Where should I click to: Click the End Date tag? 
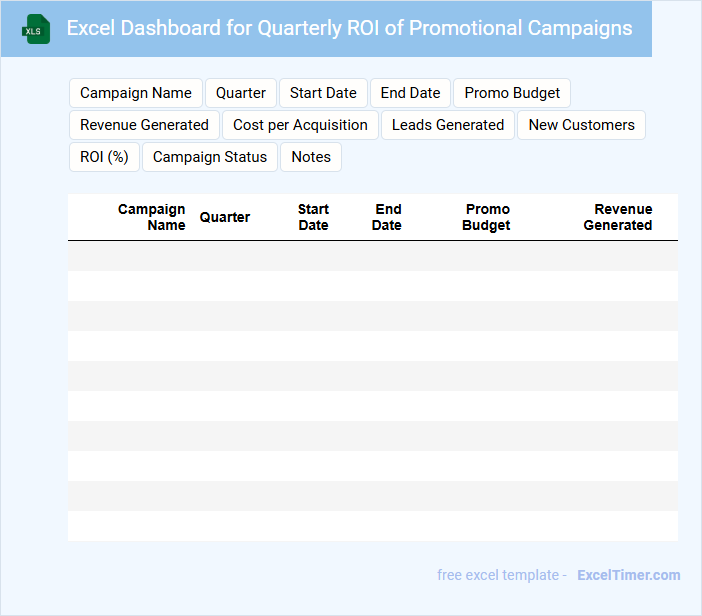coord(410,93)
